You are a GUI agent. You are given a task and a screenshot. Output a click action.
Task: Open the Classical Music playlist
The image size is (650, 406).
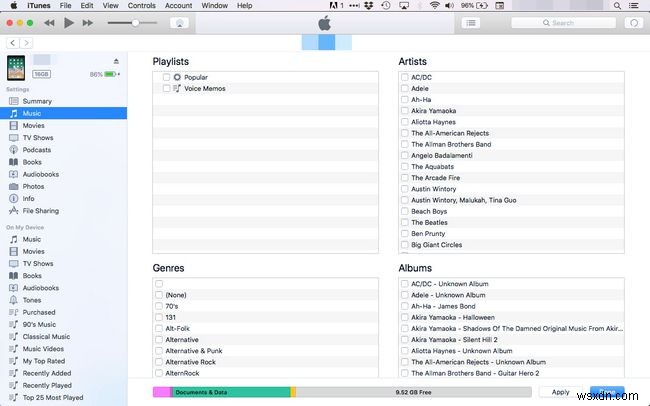tap(46, 337)
